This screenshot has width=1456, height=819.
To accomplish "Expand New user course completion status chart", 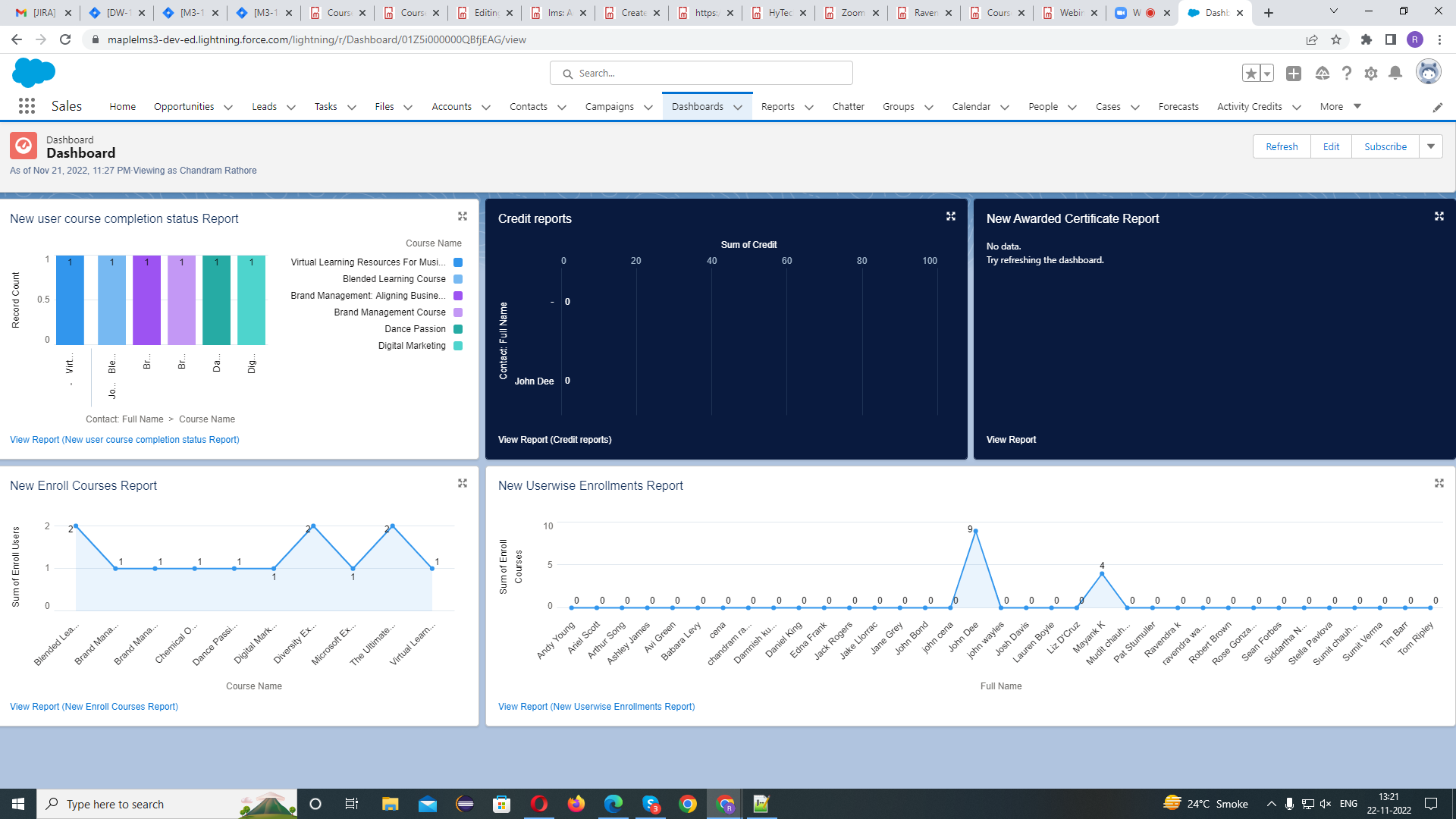I will tap(463, 217).
